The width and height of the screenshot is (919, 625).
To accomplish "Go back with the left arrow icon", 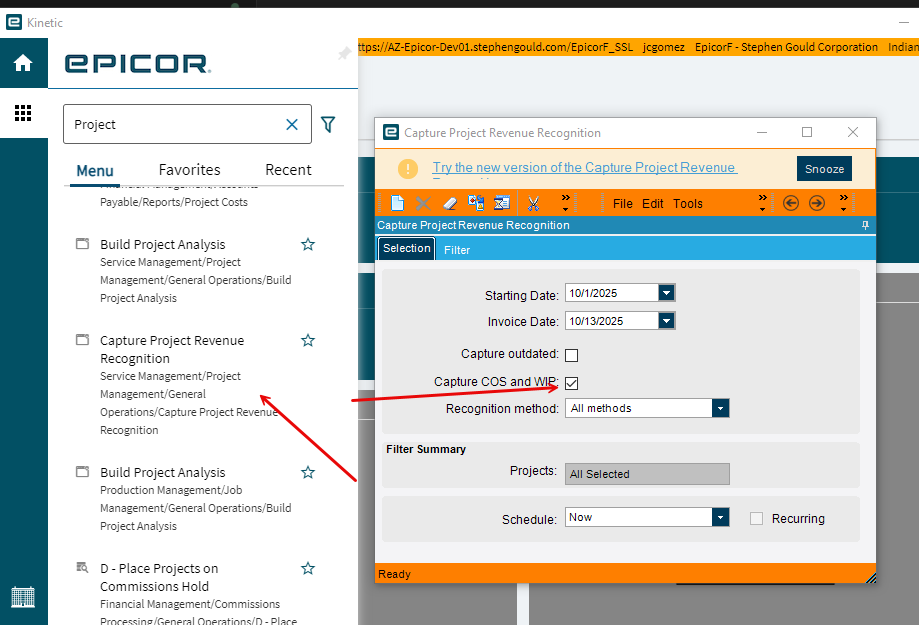I will tap(791, 203).
